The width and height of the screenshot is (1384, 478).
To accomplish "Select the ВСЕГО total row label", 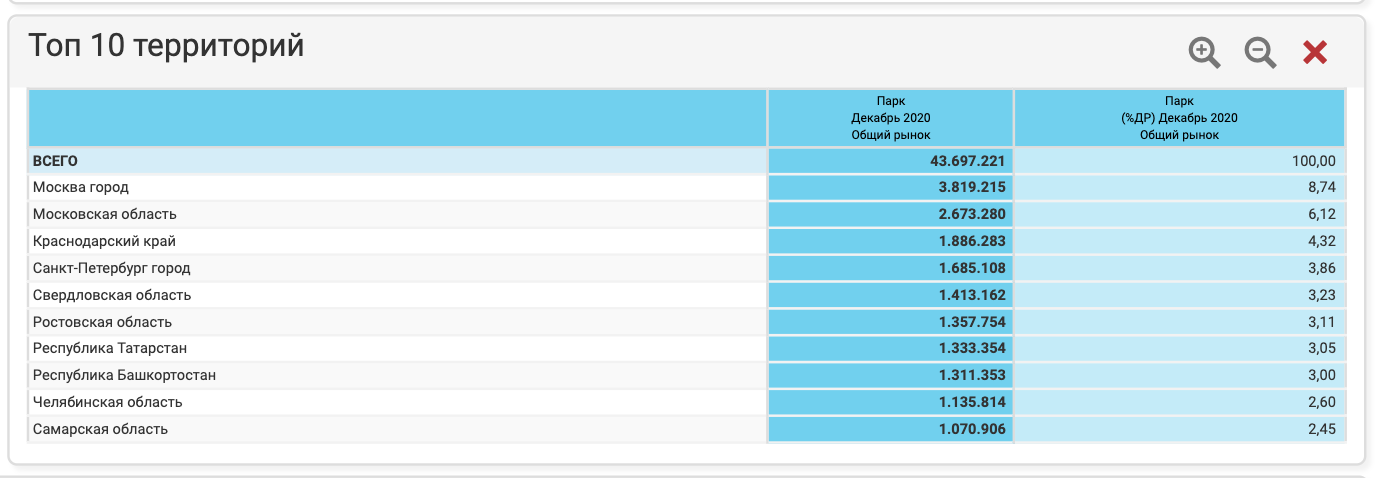I will click(56, 161).
